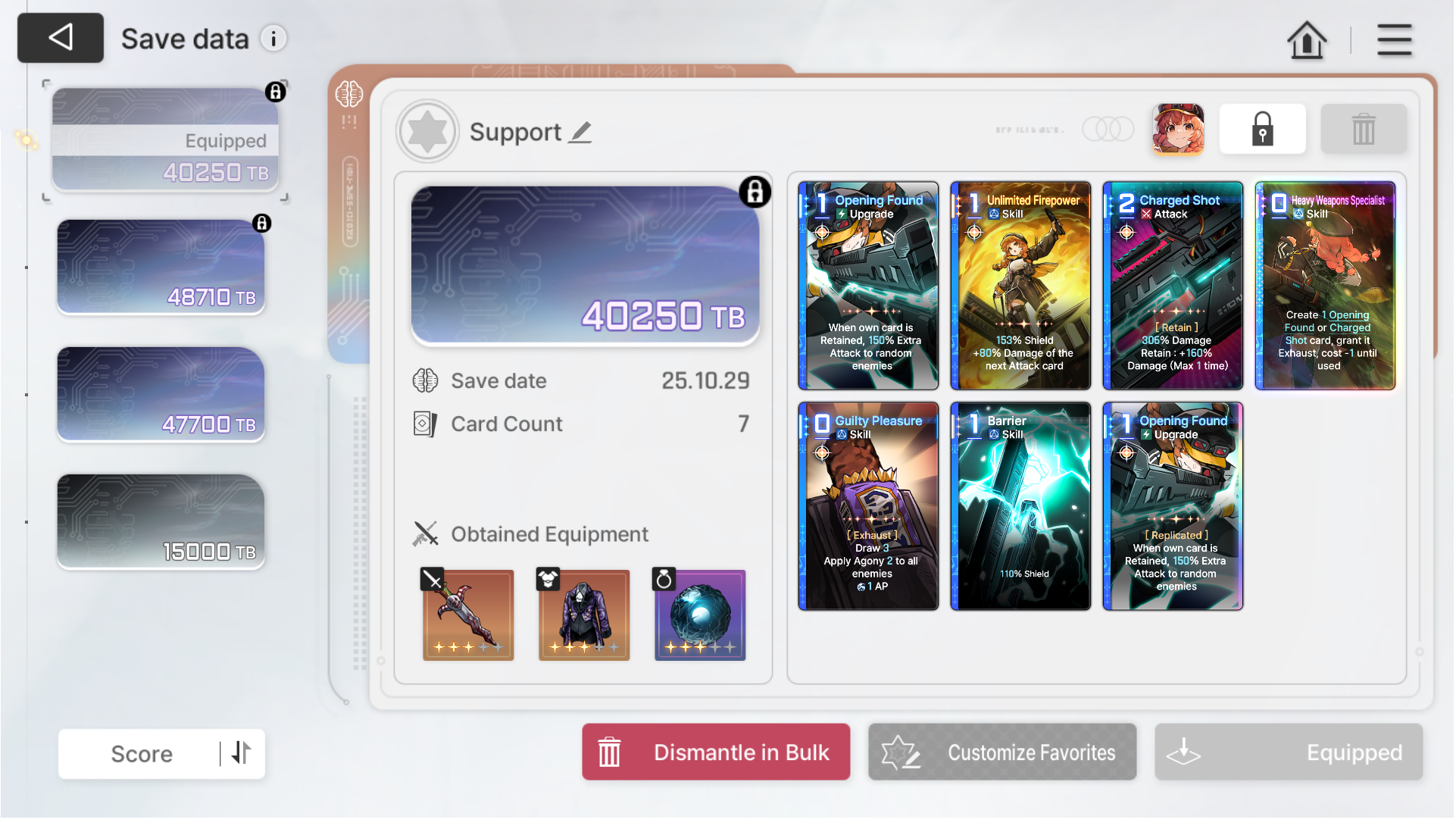Select the 15000 TB save entry
The image size is (1456, 826).
tap(161, 521)
